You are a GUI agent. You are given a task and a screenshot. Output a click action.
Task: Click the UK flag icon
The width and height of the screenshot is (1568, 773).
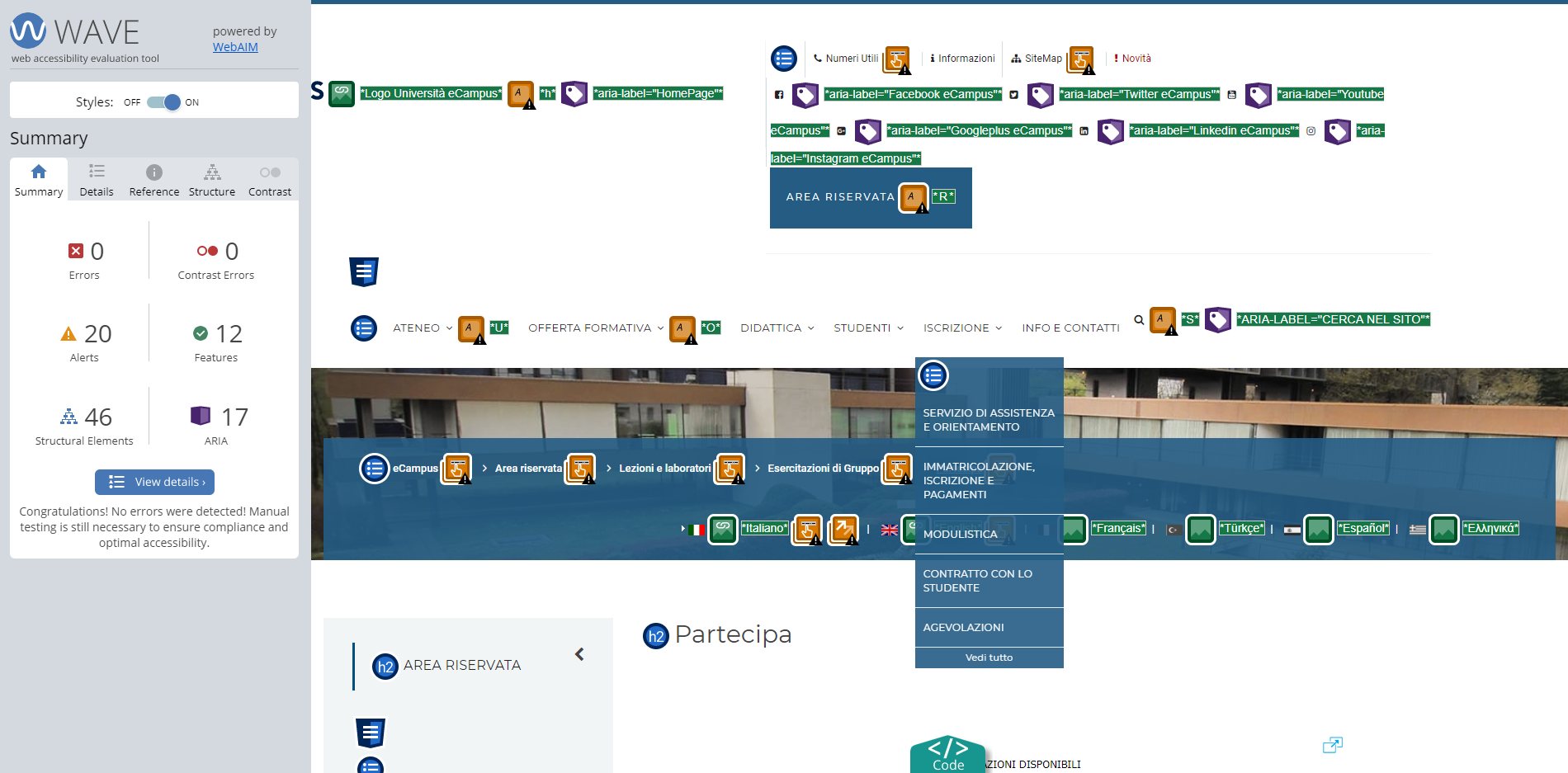point(889,530)
